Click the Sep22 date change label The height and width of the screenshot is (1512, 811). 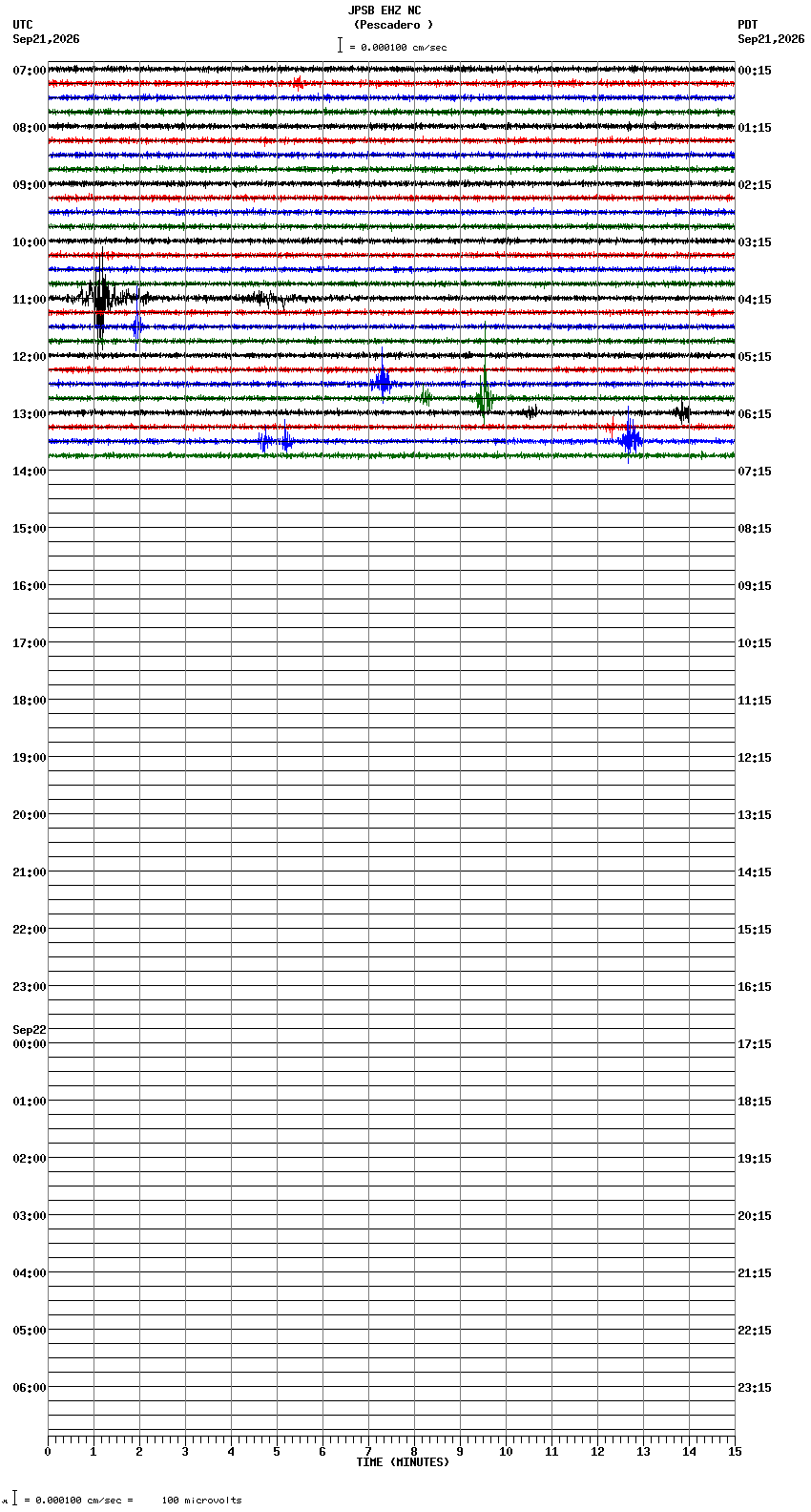(30, 1030)
